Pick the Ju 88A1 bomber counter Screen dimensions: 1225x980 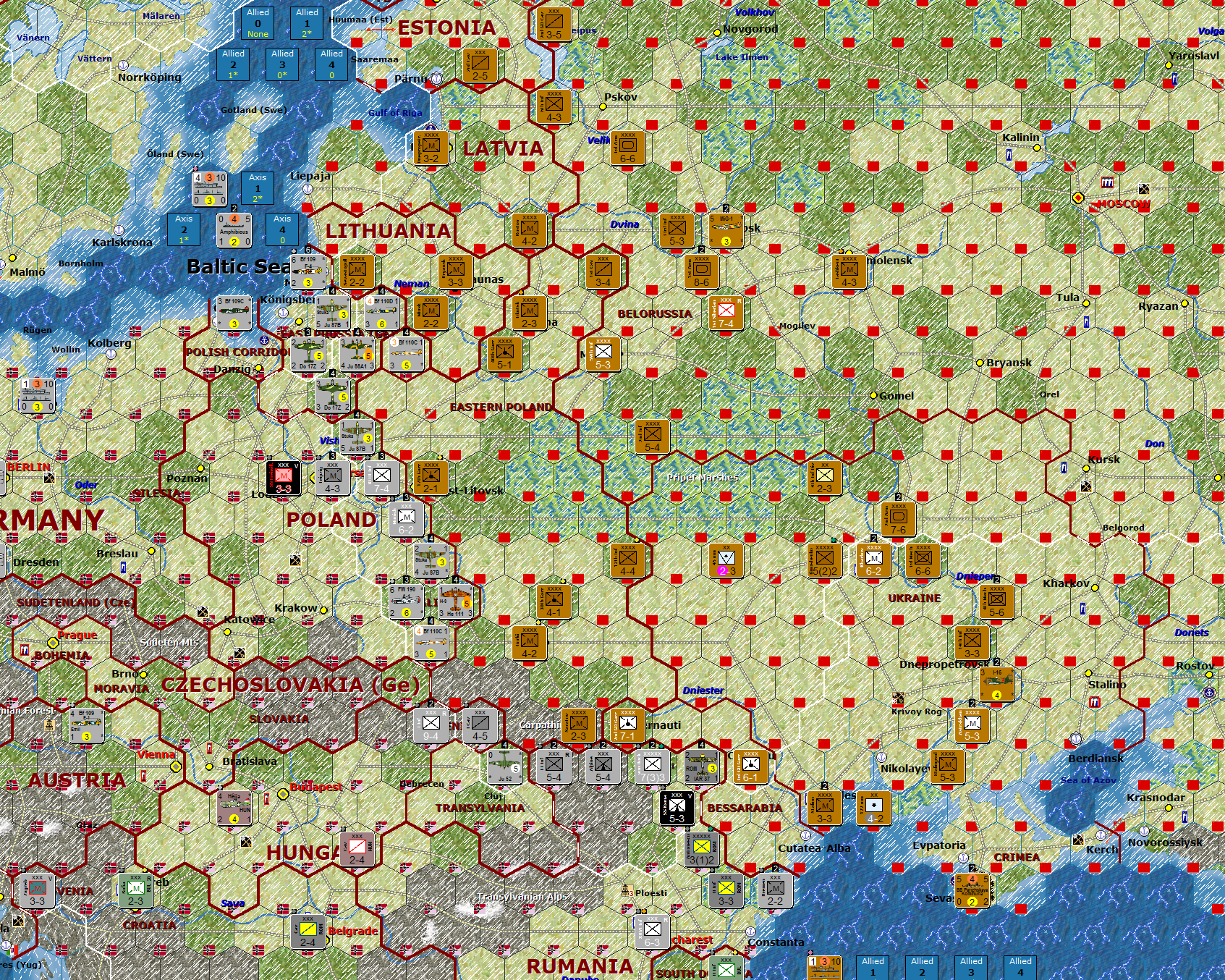[357, 354]
